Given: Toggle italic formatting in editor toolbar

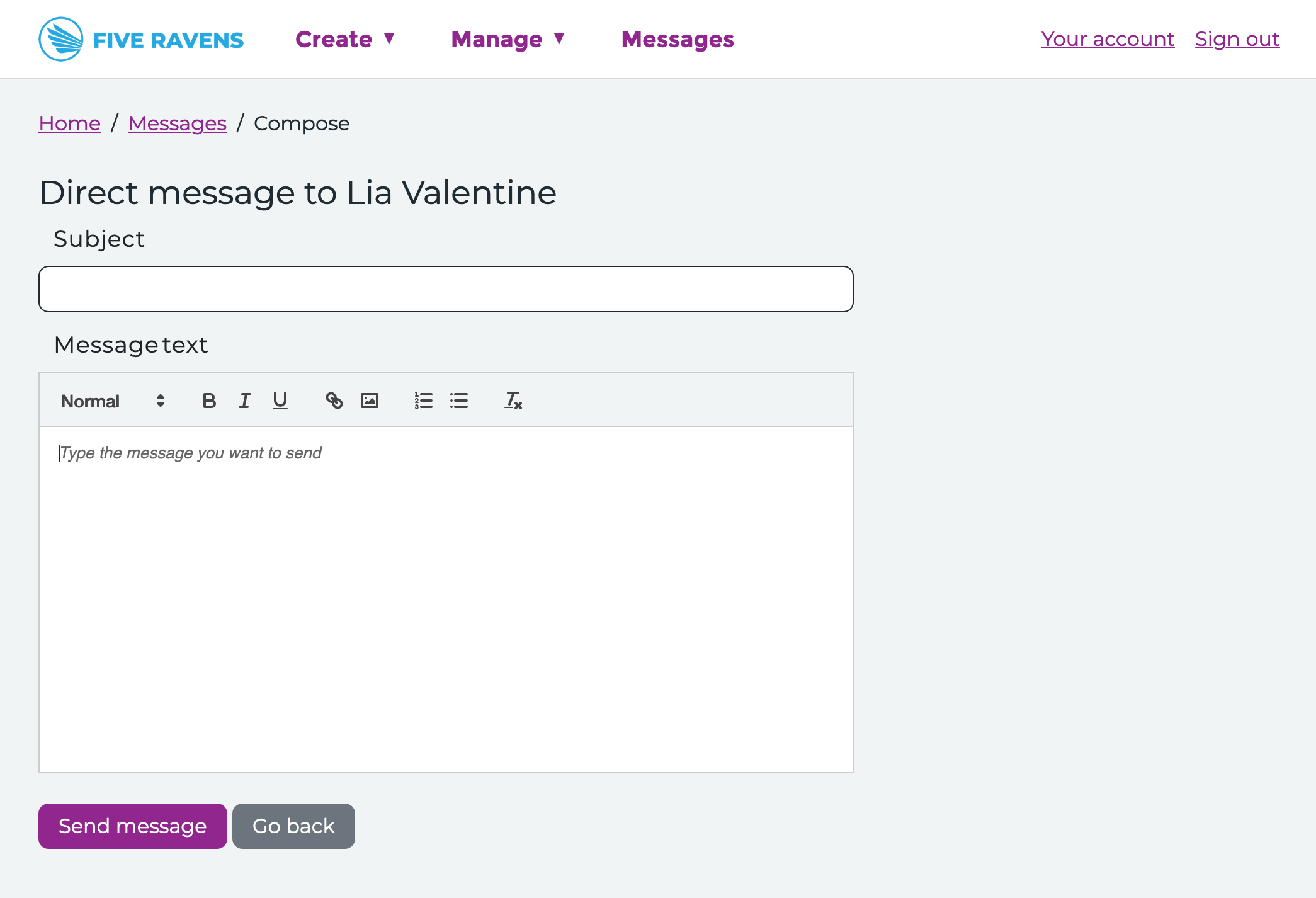Looking at the screenshot, I should pyautogui.click(x=244, y=401).
